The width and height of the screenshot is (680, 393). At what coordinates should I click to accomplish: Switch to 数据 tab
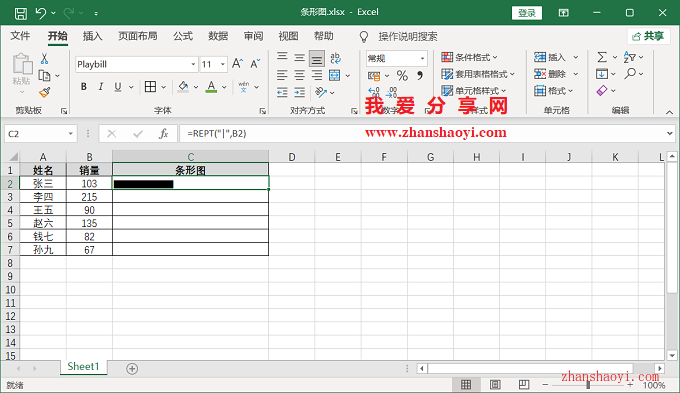click(218, 36)
